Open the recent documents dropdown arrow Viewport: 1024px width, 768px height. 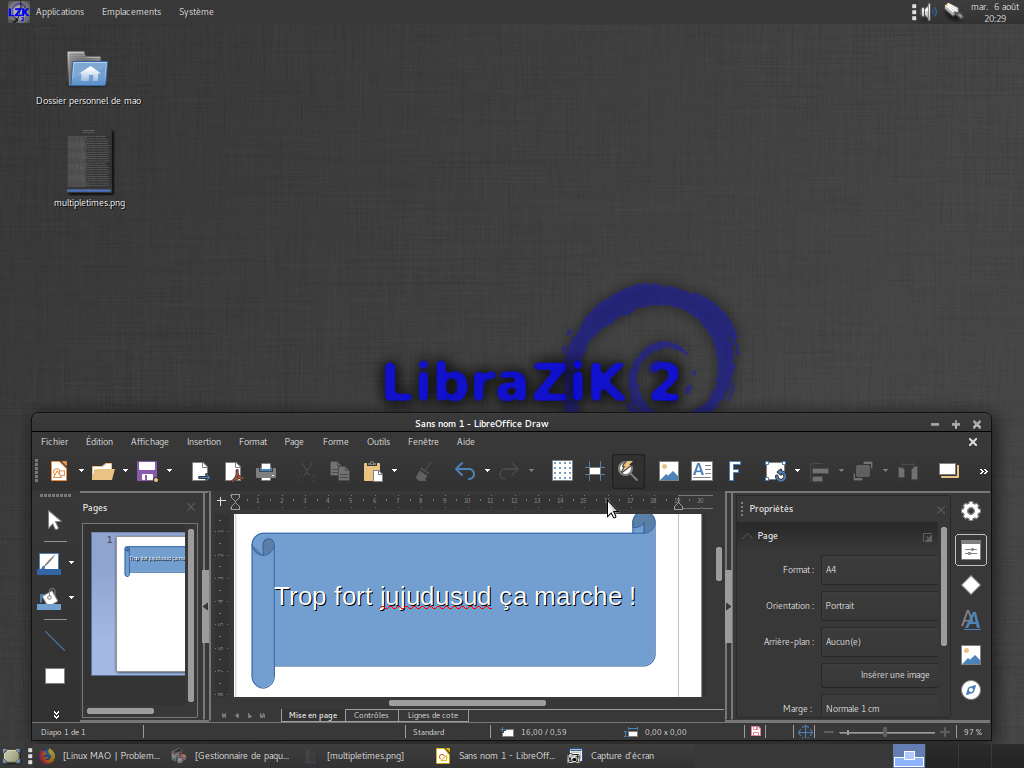pyautogui.click(x=125, y=471)
